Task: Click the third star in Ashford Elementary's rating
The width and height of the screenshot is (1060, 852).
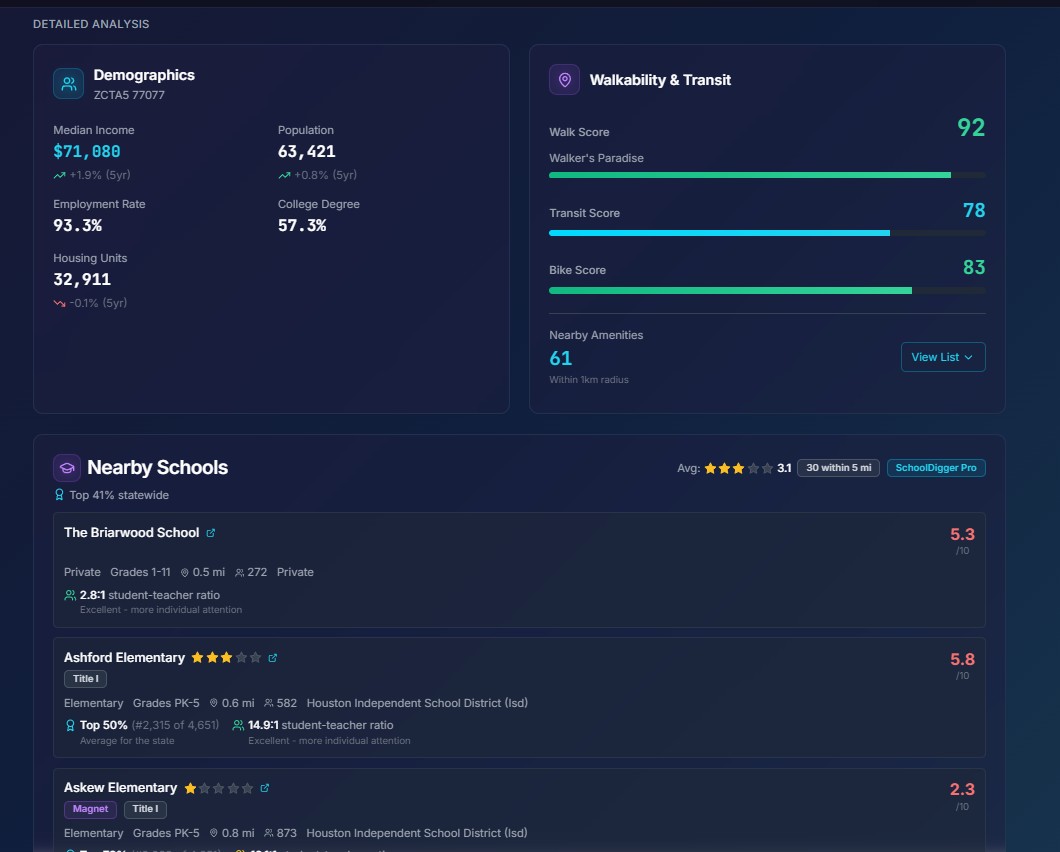Action: coord(228,657)
